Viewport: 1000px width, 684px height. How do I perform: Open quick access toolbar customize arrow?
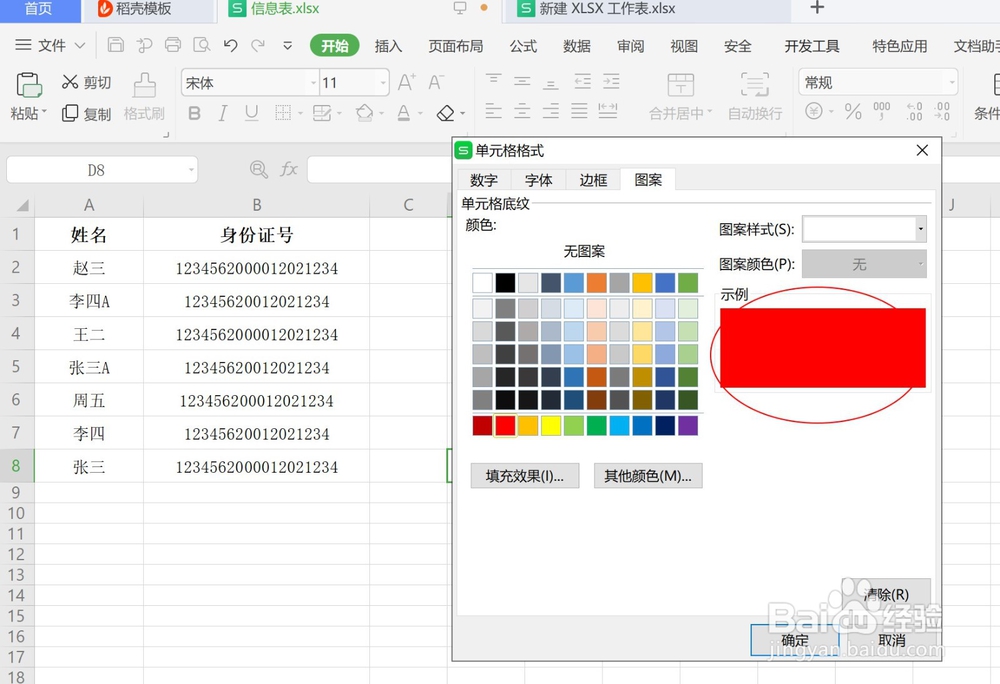coord(288,45)
